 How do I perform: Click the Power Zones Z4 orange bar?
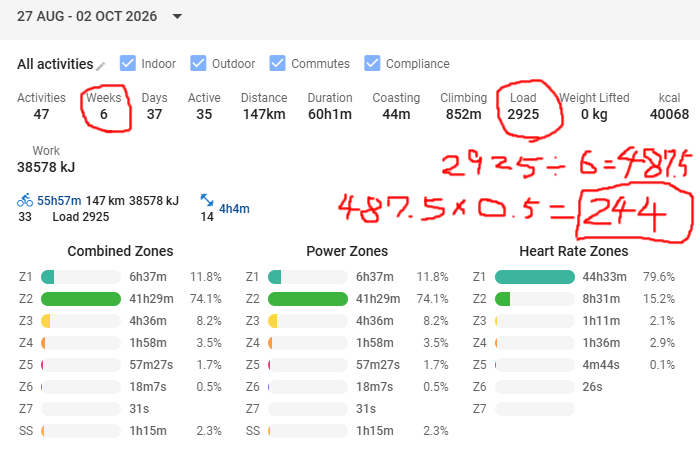point(308,343)
